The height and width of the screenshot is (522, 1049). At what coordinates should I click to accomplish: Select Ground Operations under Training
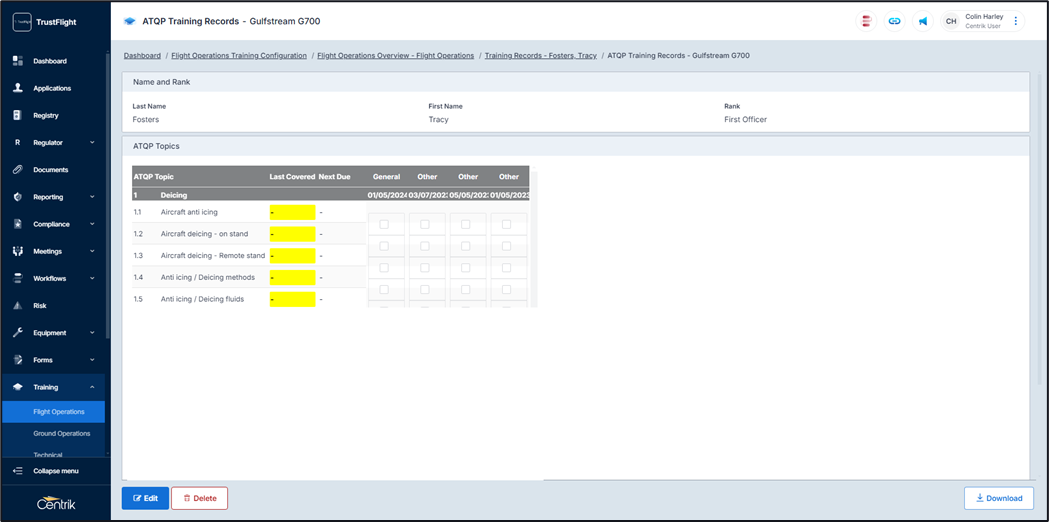[x=61, y=434]
